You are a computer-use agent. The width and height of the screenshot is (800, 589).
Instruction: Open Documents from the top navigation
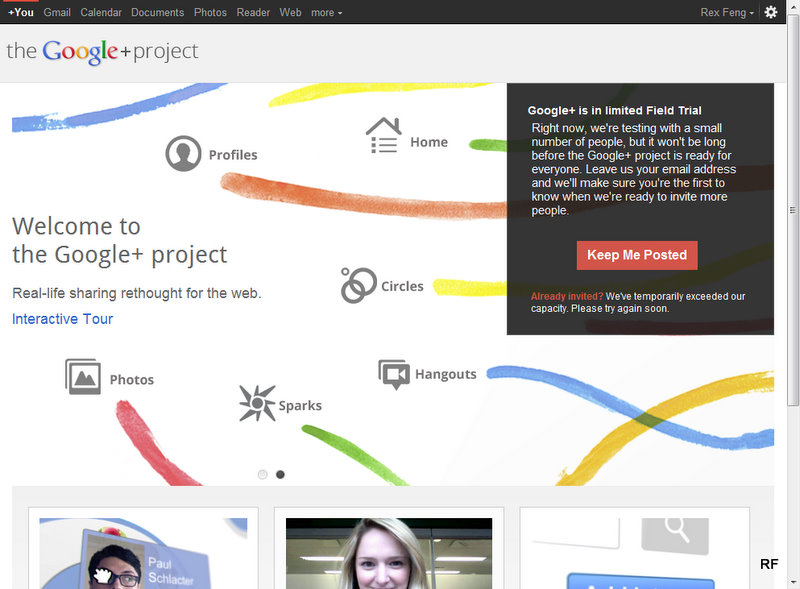pos(157,12)
